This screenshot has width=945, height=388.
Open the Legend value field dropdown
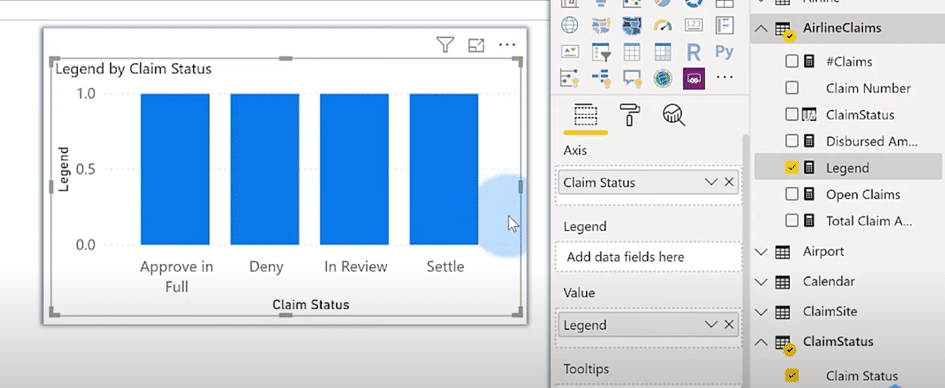pyautogui.click(x=711, y=325)
